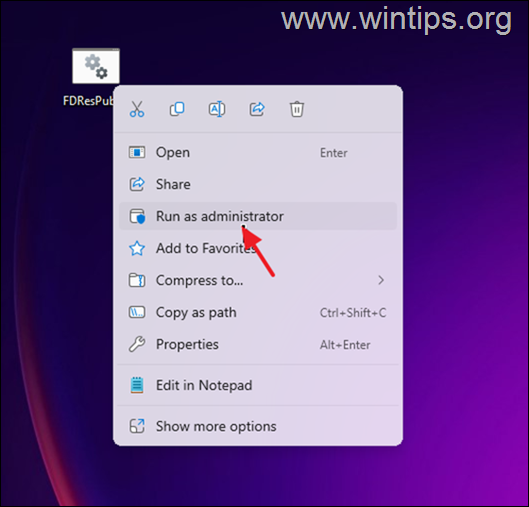Select the FDResPub file icon on desktop
This screenshot has height=507, width=529.
[x=95, y=66]
